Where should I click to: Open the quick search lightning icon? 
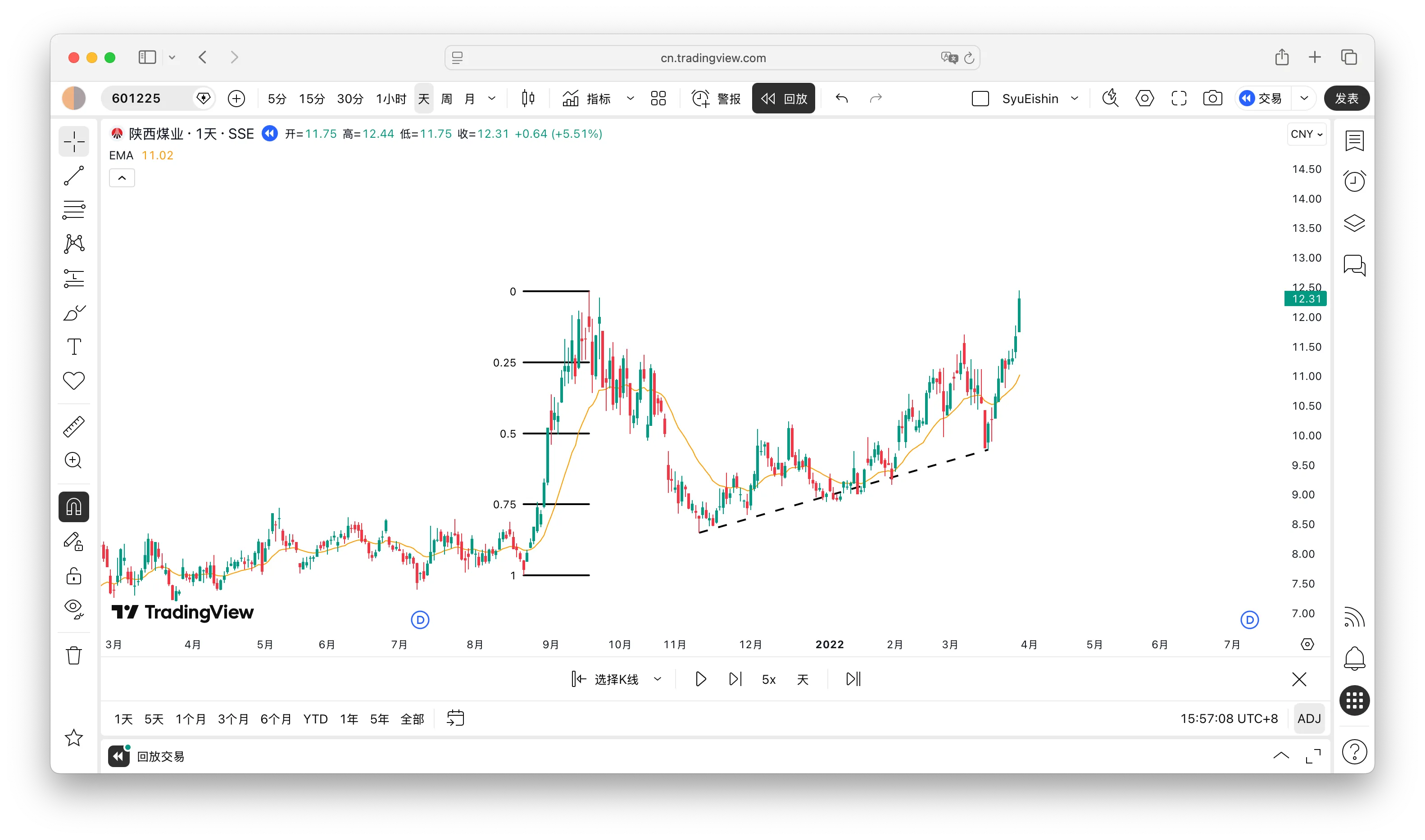1110,99
